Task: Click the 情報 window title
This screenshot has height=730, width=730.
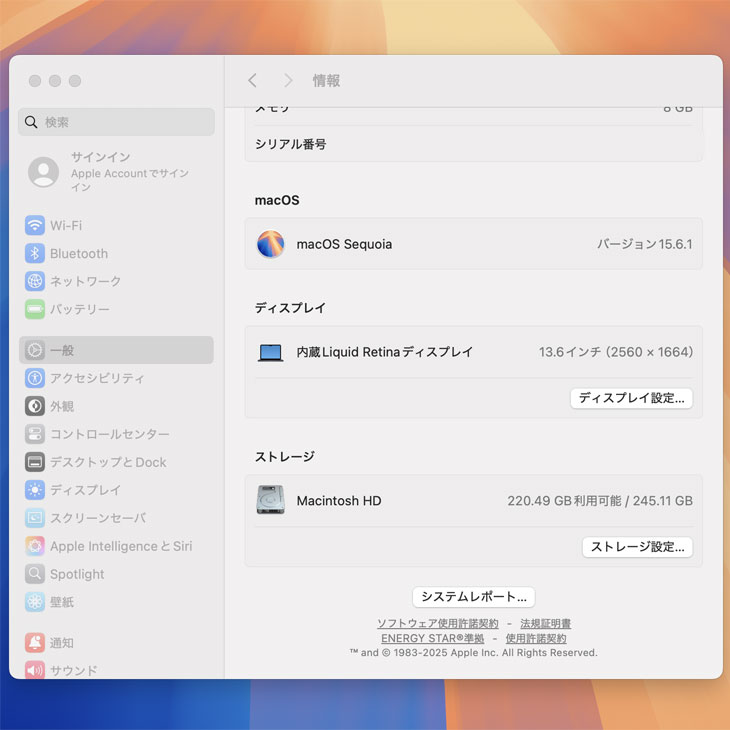Action: click(x=326, y=81)
